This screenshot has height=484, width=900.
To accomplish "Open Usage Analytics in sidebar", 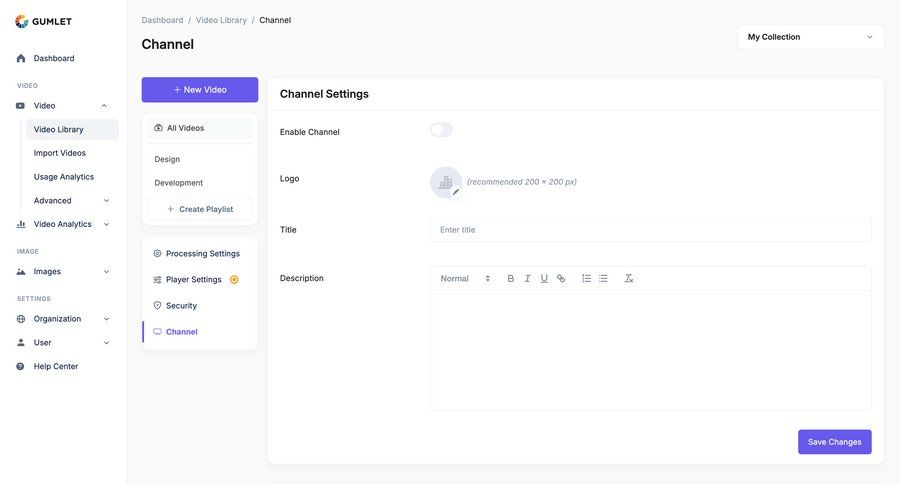I will click(64, 177).
